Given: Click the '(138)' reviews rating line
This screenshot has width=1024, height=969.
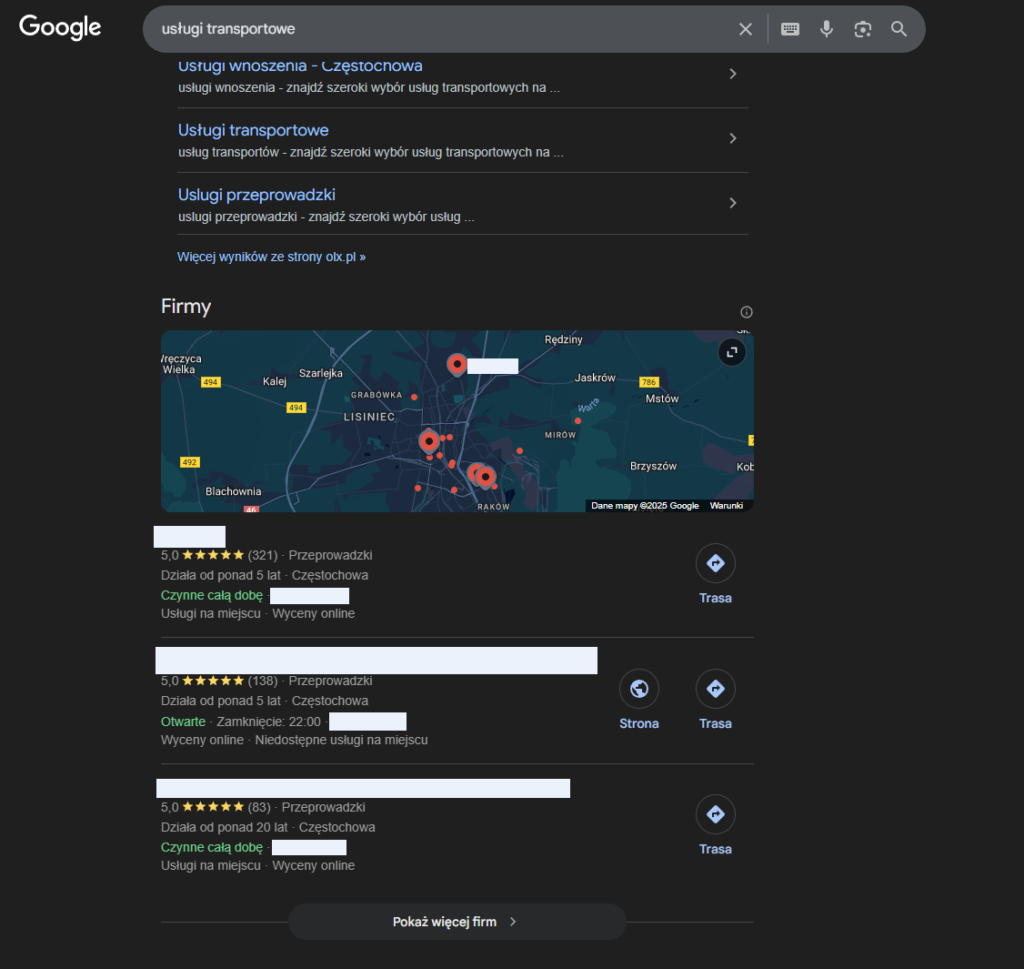Looking at the screenshot, I should 266,680.
